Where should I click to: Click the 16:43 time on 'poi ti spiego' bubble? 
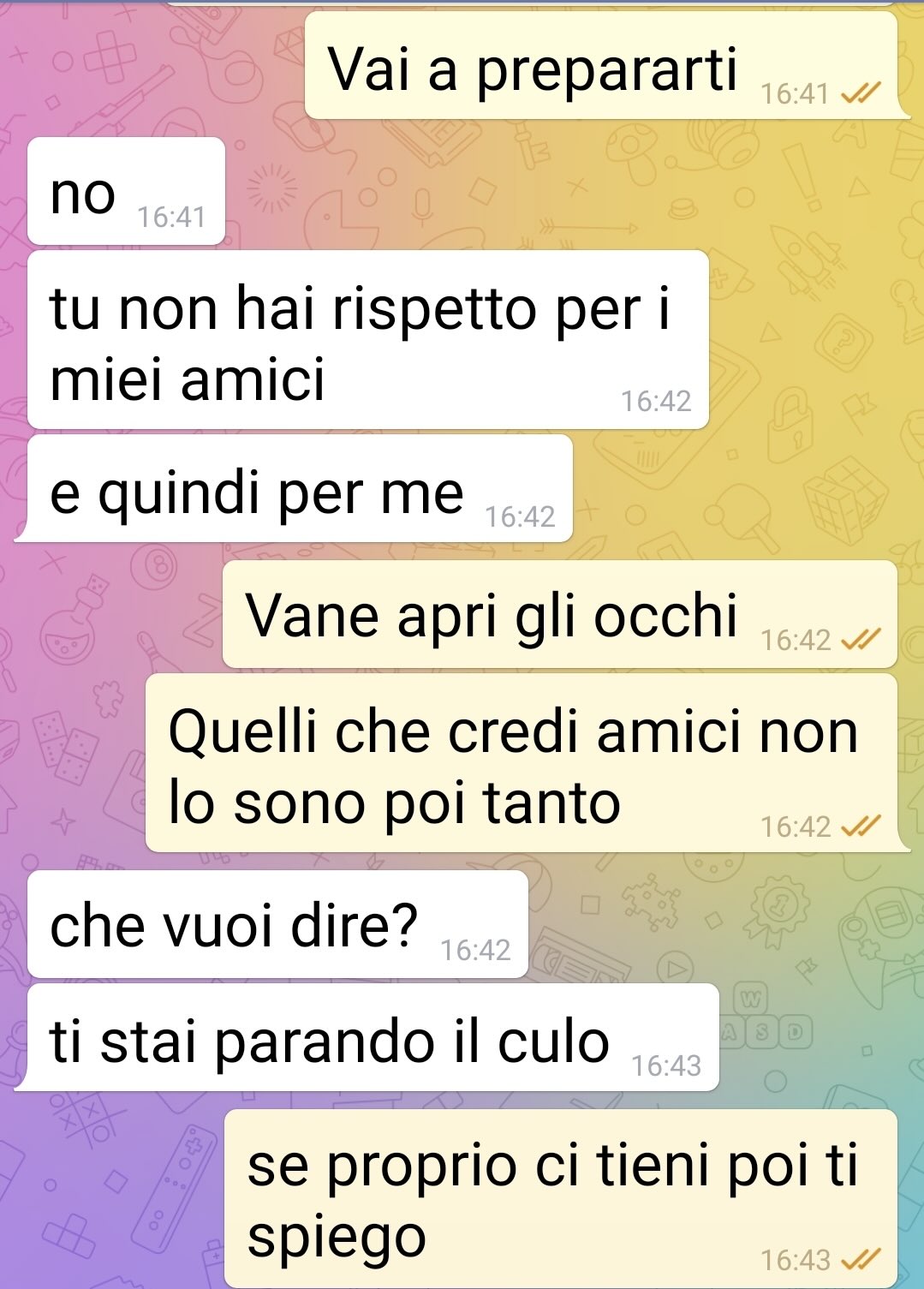click(796, 1260)
